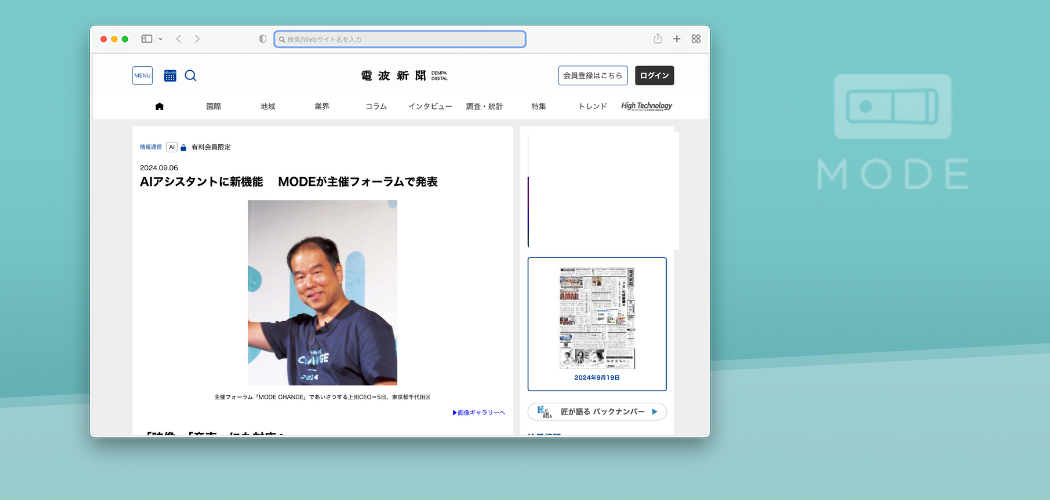
Task: Select the High Technology navigation item
Action: click(646, 106)
